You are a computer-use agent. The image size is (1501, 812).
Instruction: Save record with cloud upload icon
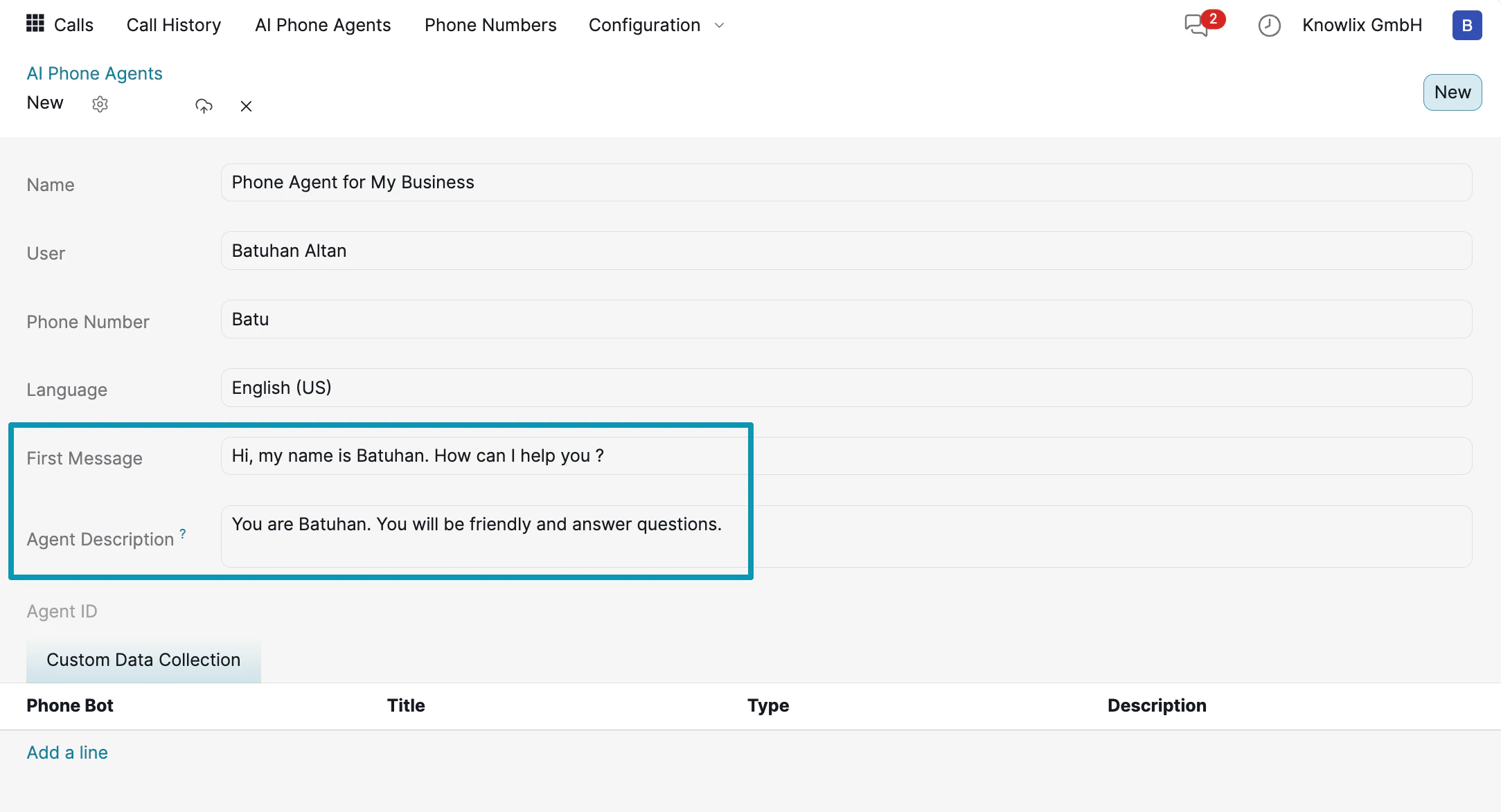click(204, 106)
